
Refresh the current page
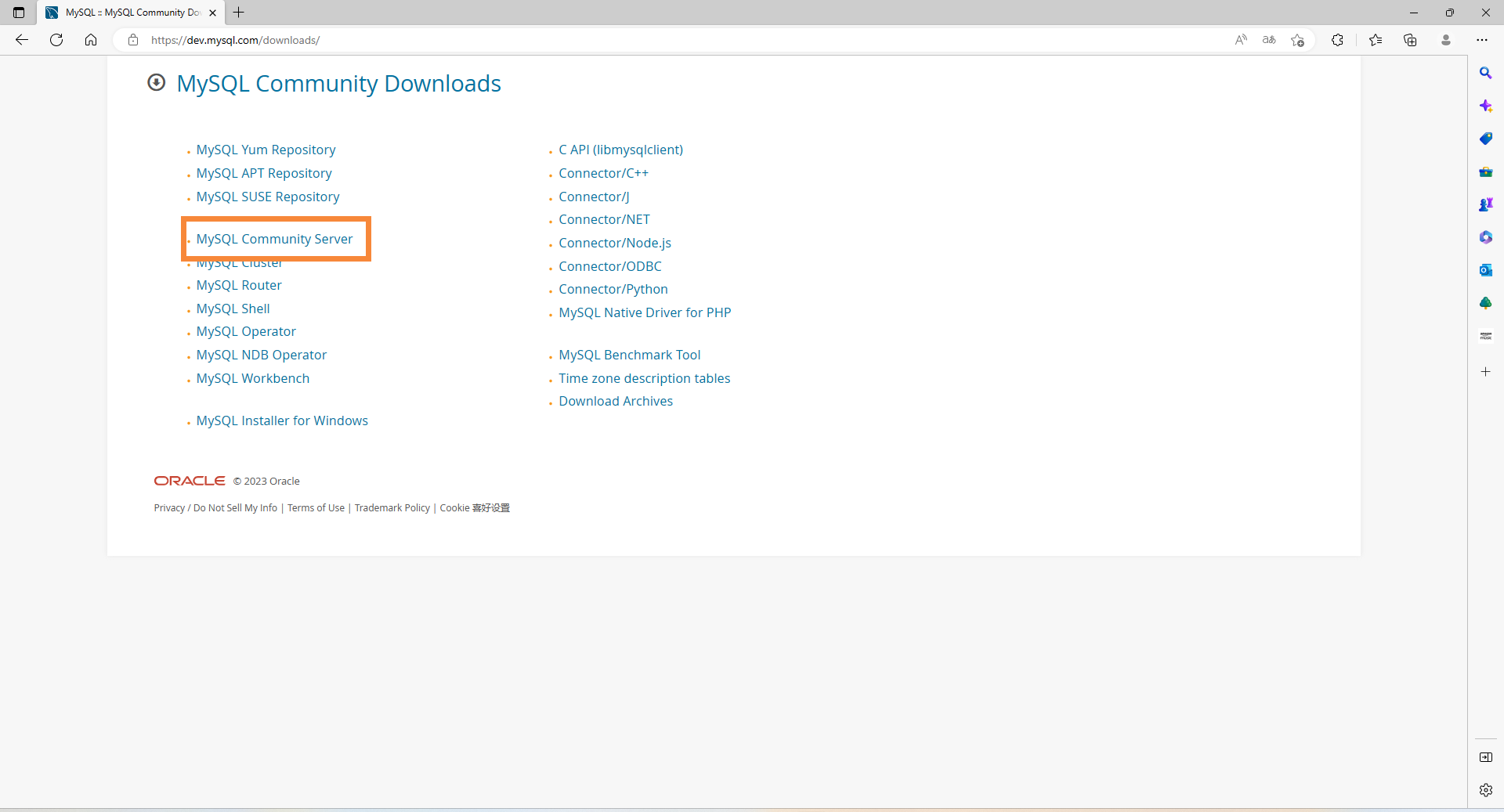[x=56, y=40]
